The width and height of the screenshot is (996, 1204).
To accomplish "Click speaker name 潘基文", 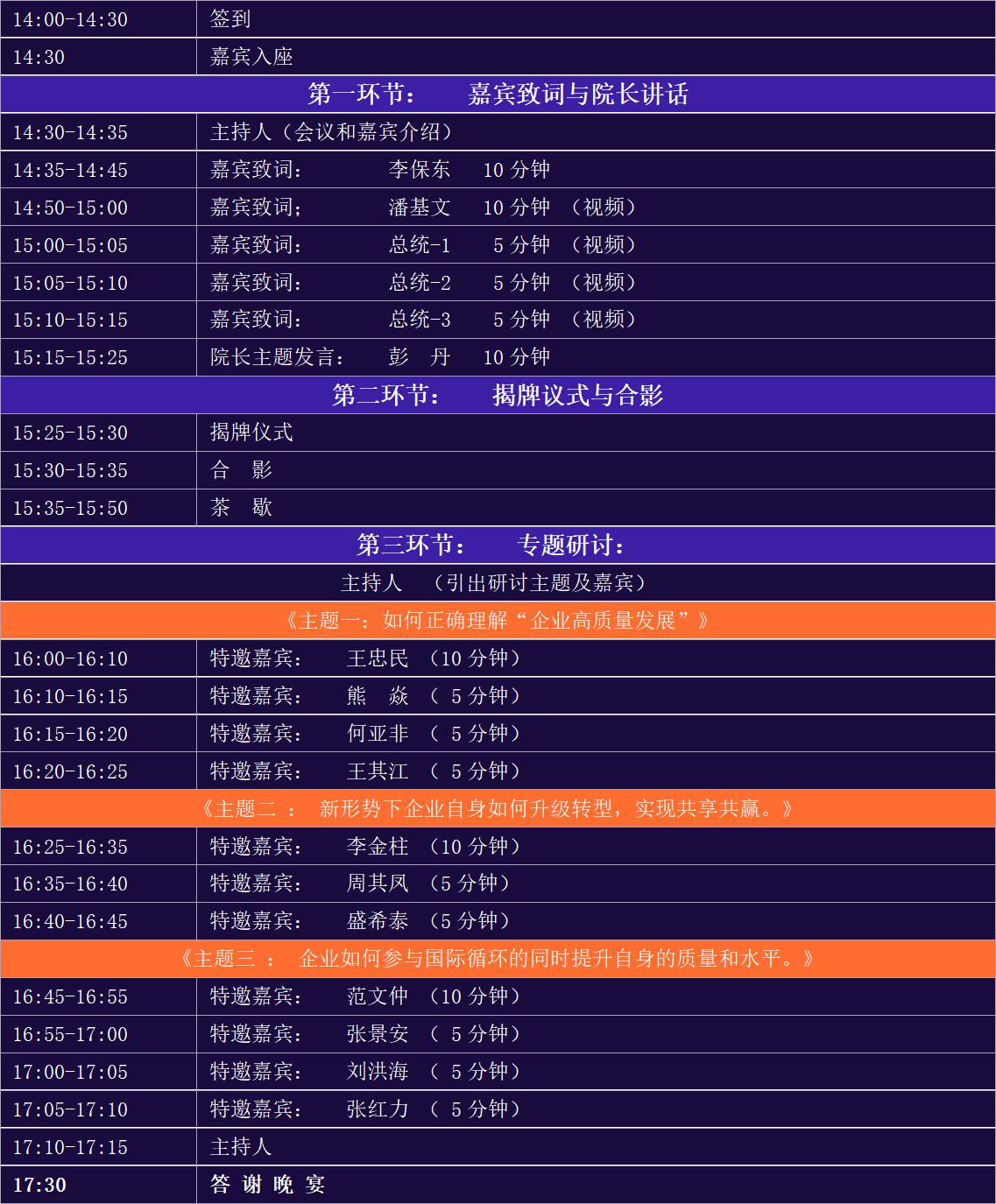I will [420, 208].
